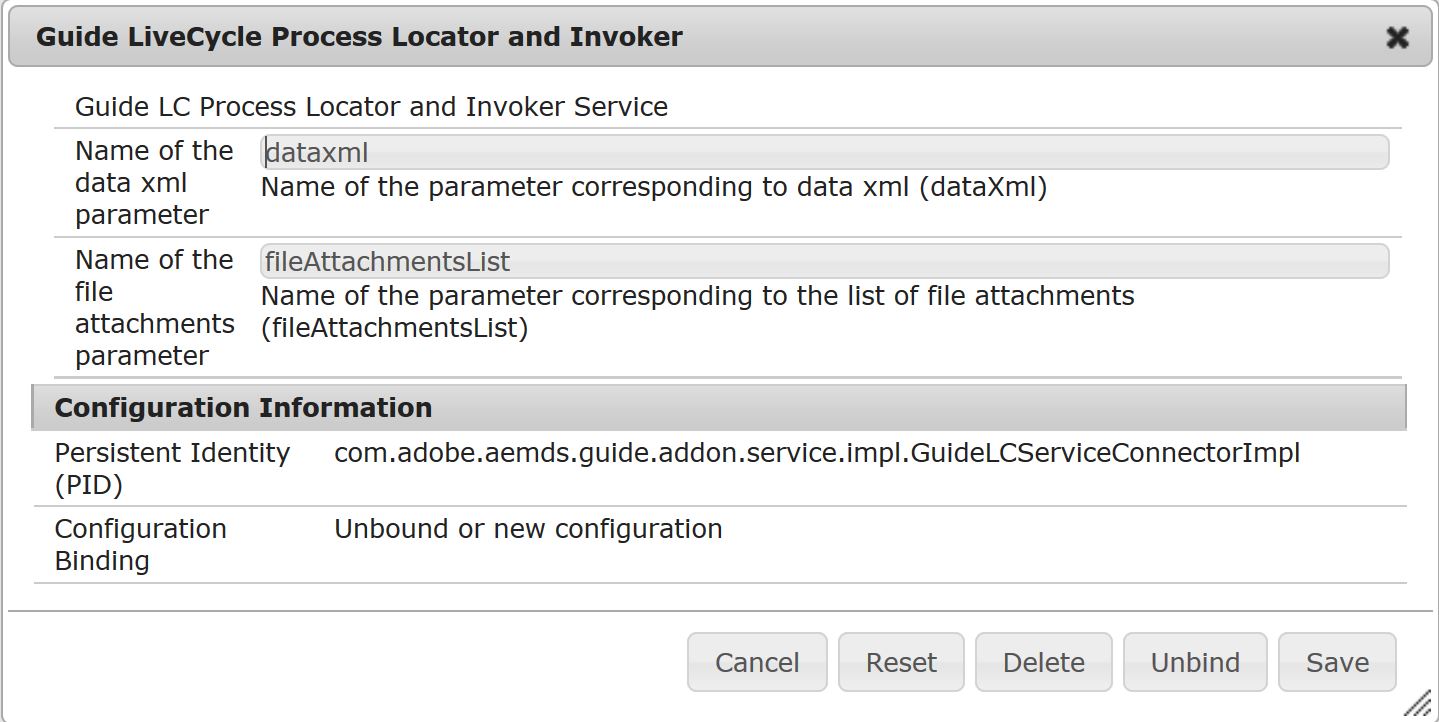Screen dimensions: 1439x722
Task: Save the configuration changes
Action: point(1337,662)
